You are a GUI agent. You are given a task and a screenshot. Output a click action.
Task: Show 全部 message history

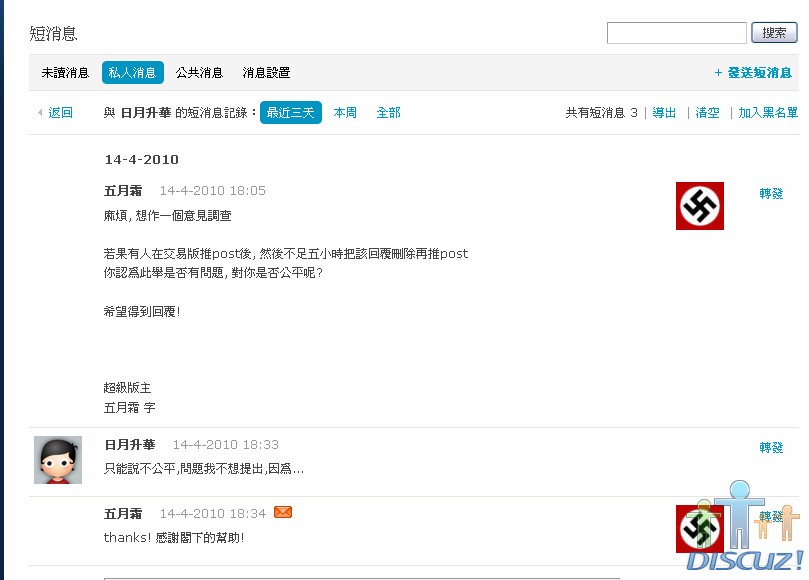point(388,113)
